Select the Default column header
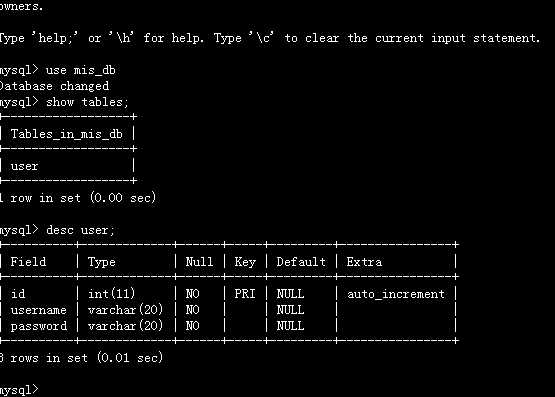Screen dimensions: 555x397 301,262
